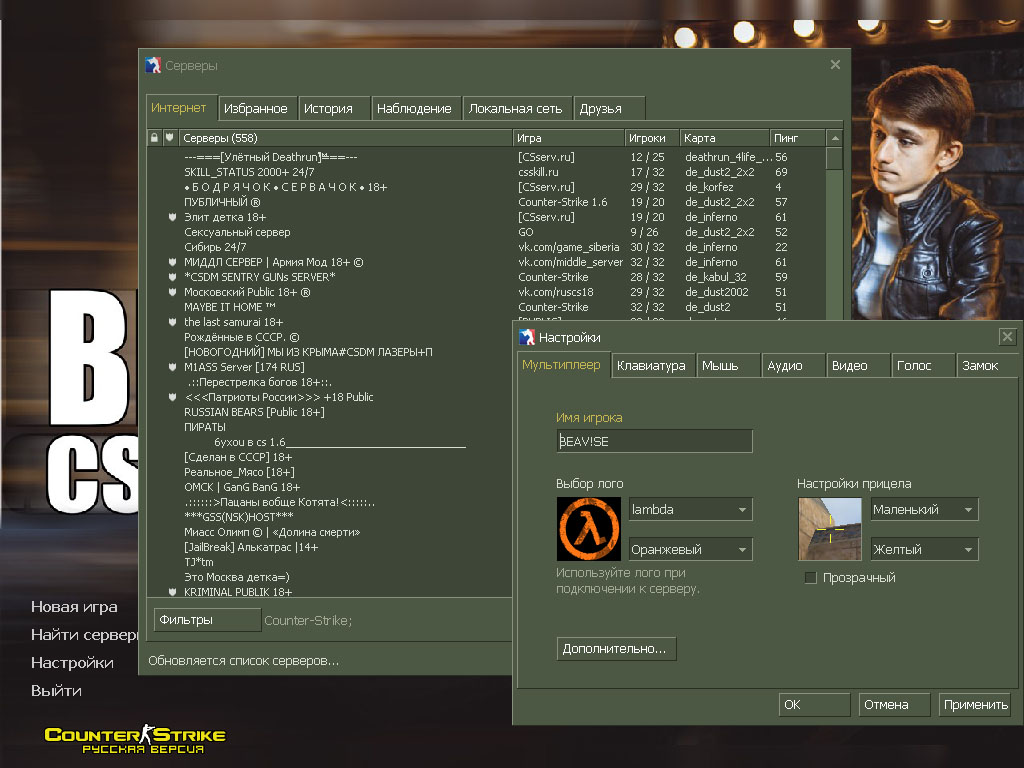Click the crosshair preview image

(830, 529)
